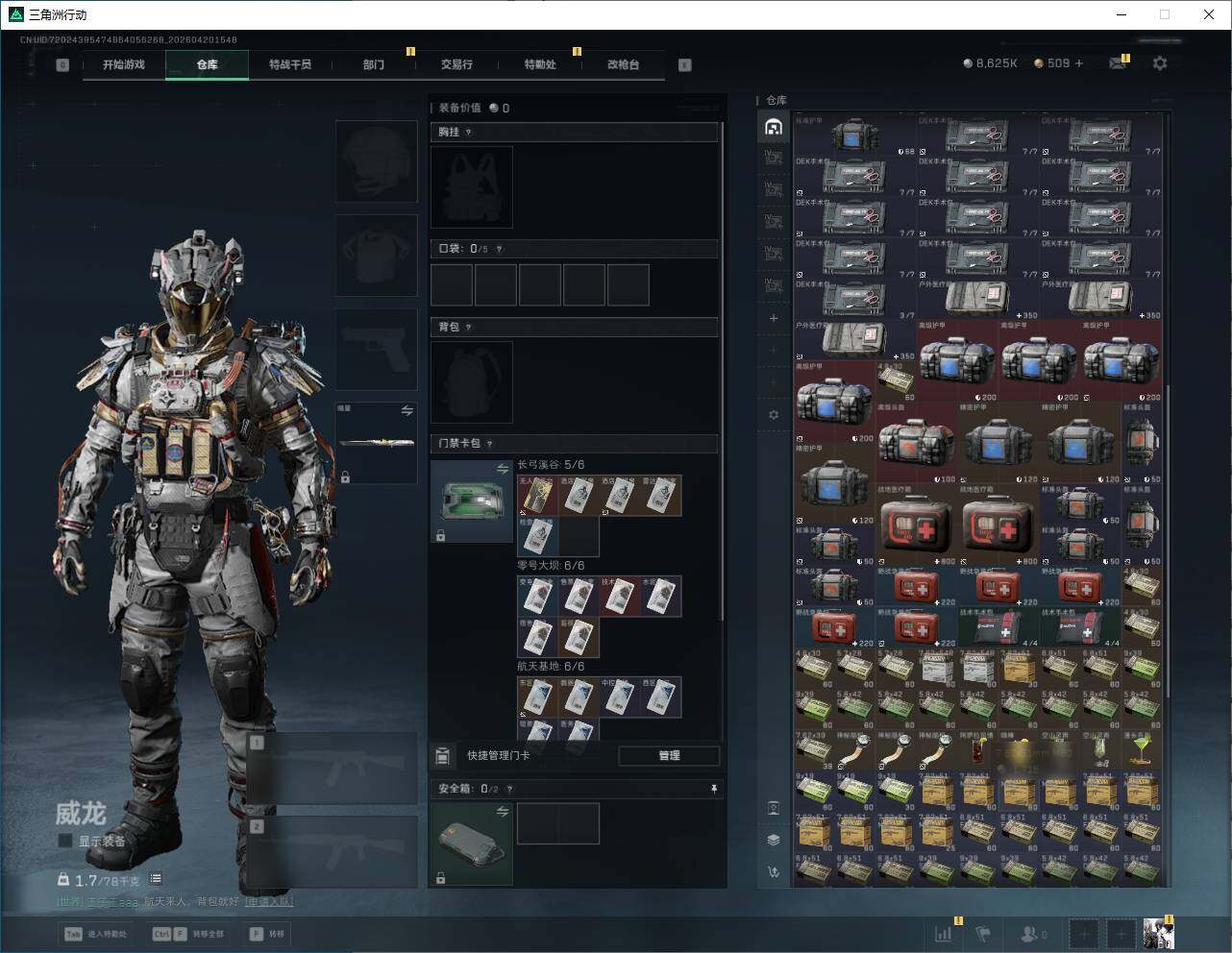The image size is (1232, 953).
Task: Click the sort arrange icon in warehouse sidebar
Action: [774, 871]
